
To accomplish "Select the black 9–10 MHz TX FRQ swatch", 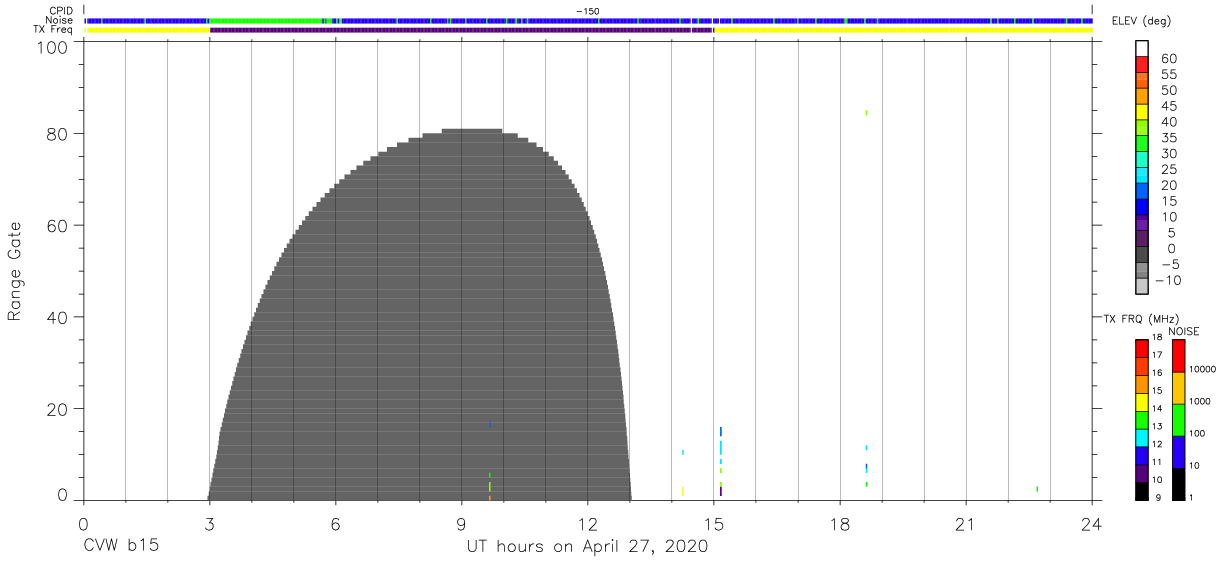I will (1141, 490).
